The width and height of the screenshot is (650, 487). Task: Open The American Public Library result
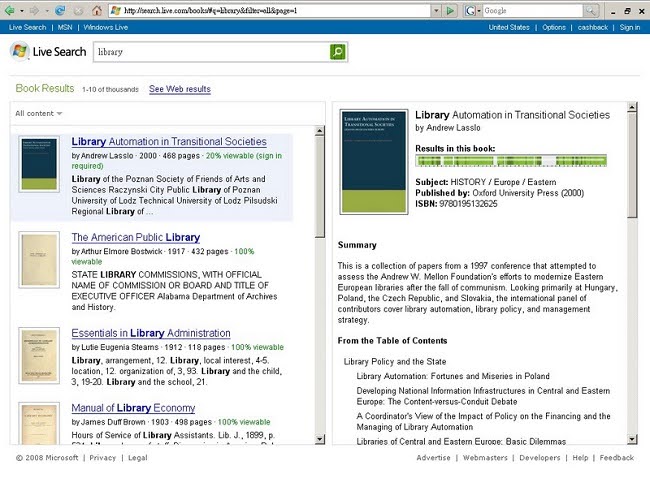[x=135, y=238]
